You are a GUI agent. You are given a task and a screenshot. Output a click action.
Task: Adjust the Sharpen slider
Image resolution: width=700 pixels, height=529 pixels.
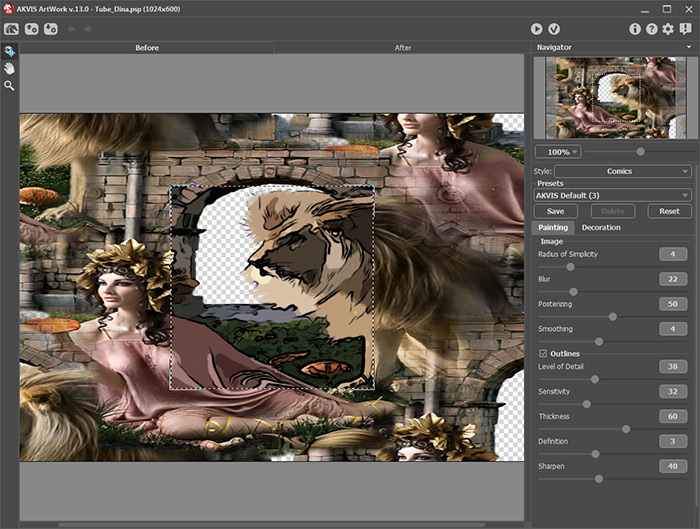click(599, 479)
